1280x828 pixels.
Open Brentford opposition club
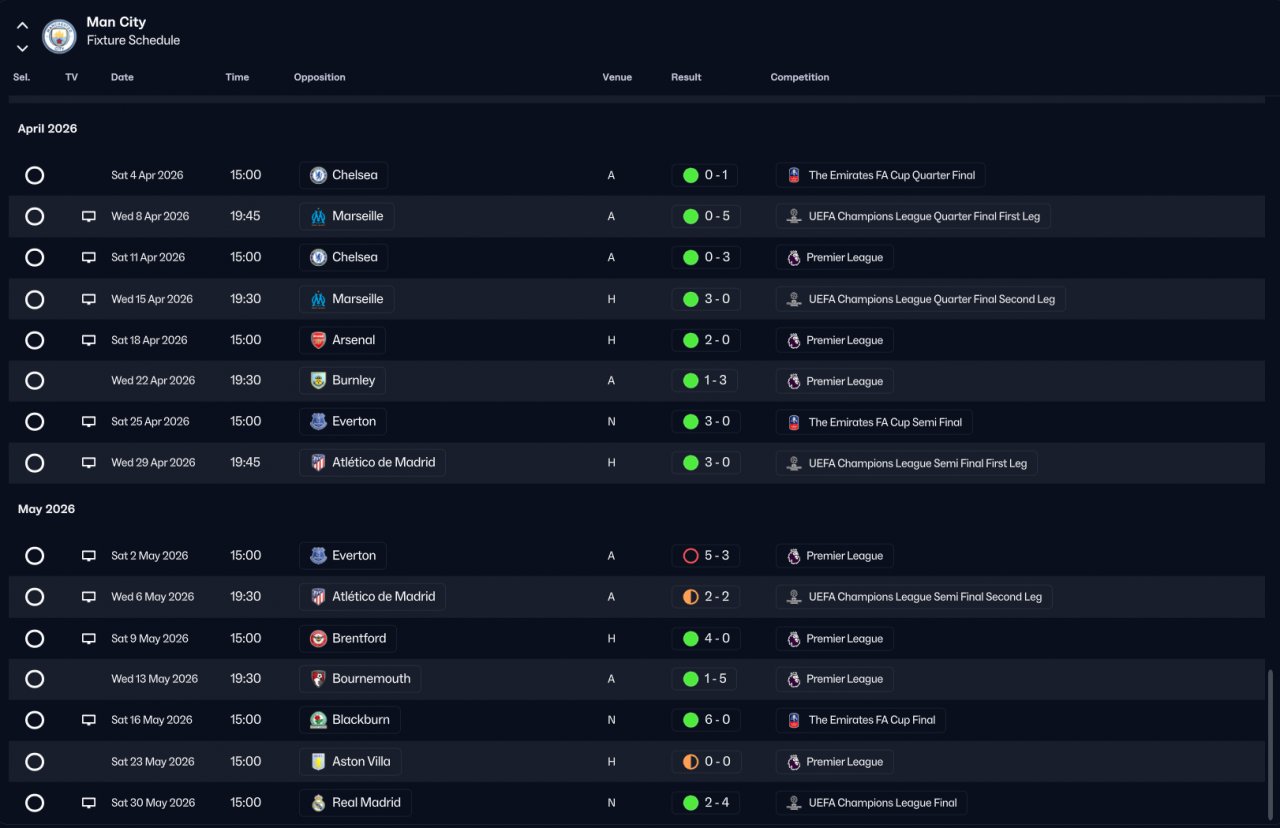[x=347, y=638]
